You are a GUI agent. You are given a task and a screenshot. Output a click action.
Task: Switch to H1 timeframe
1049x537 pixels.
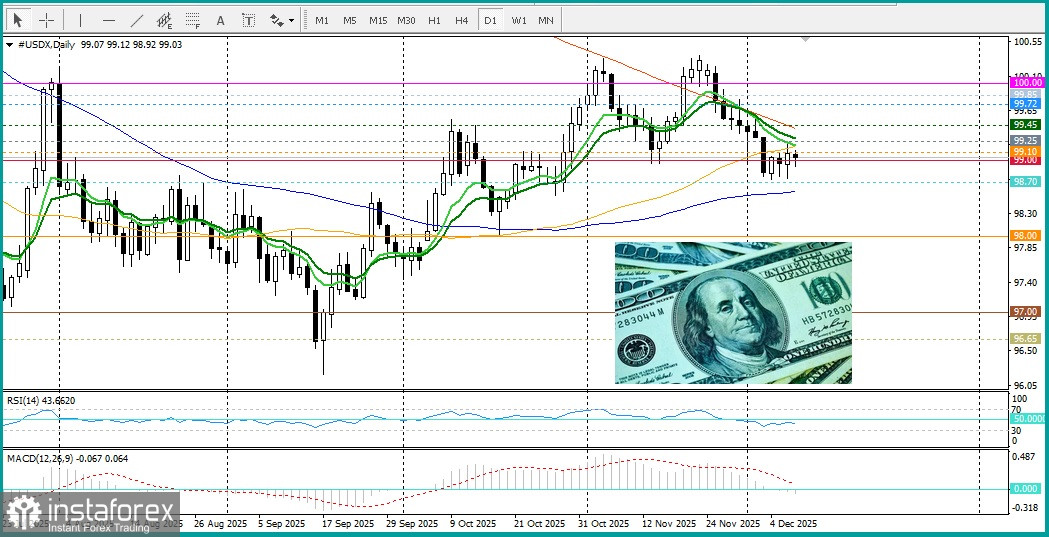[x=434, y=21]
